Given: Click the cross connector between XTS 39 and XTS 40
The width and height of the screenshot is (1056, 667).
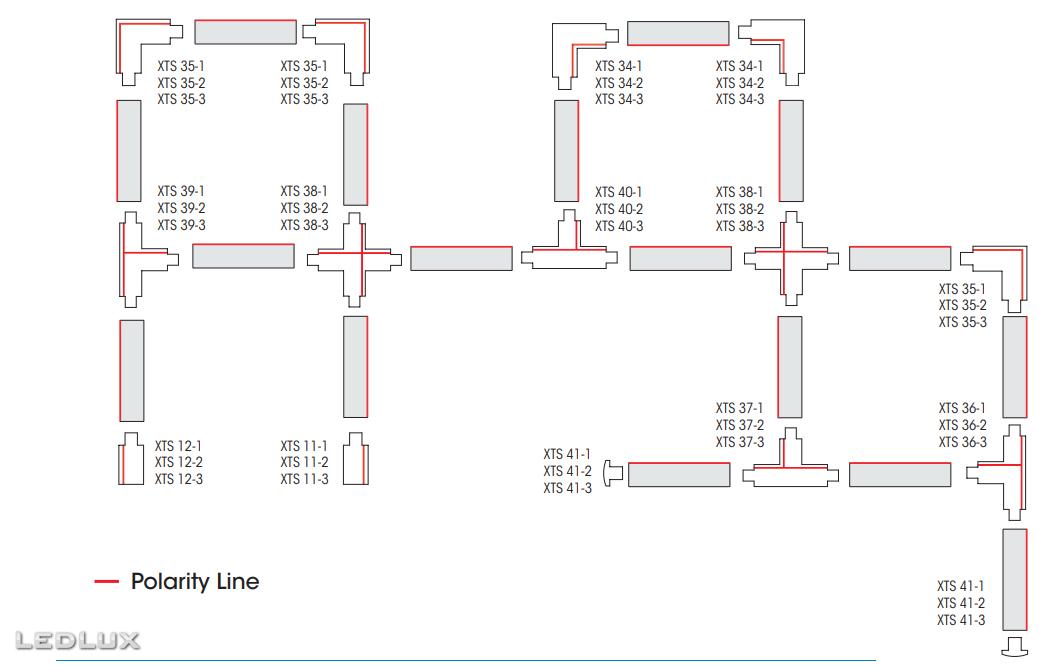Looking at the screenshot, I should (x=355, y=259).
